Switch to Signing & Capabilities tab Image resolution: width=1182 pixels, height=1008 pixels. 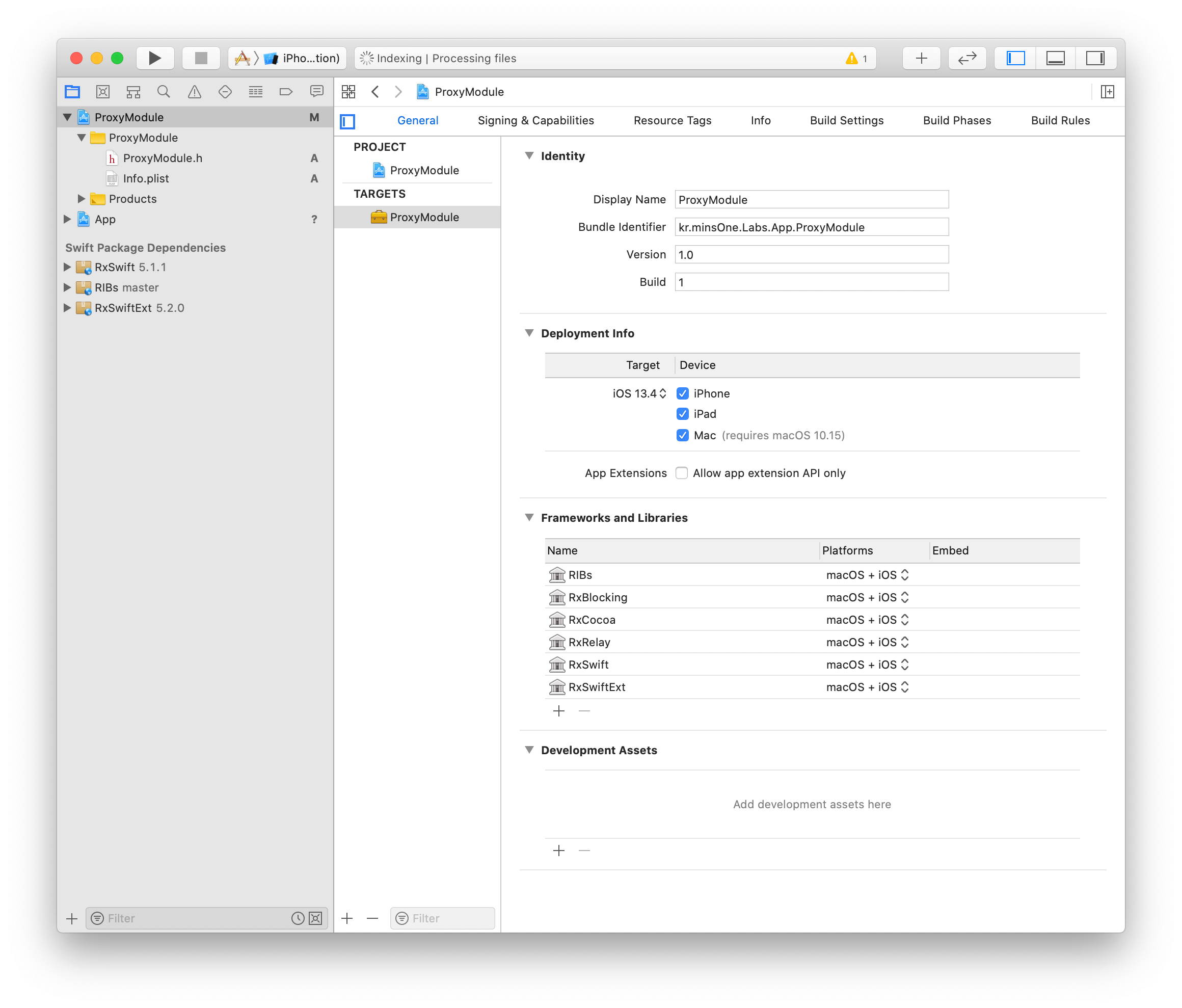(535, 120)
